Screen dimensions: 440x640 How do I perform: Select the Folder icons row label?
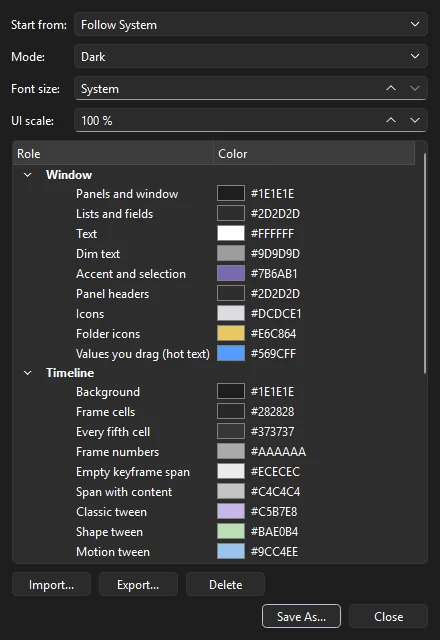click(108, 333)
